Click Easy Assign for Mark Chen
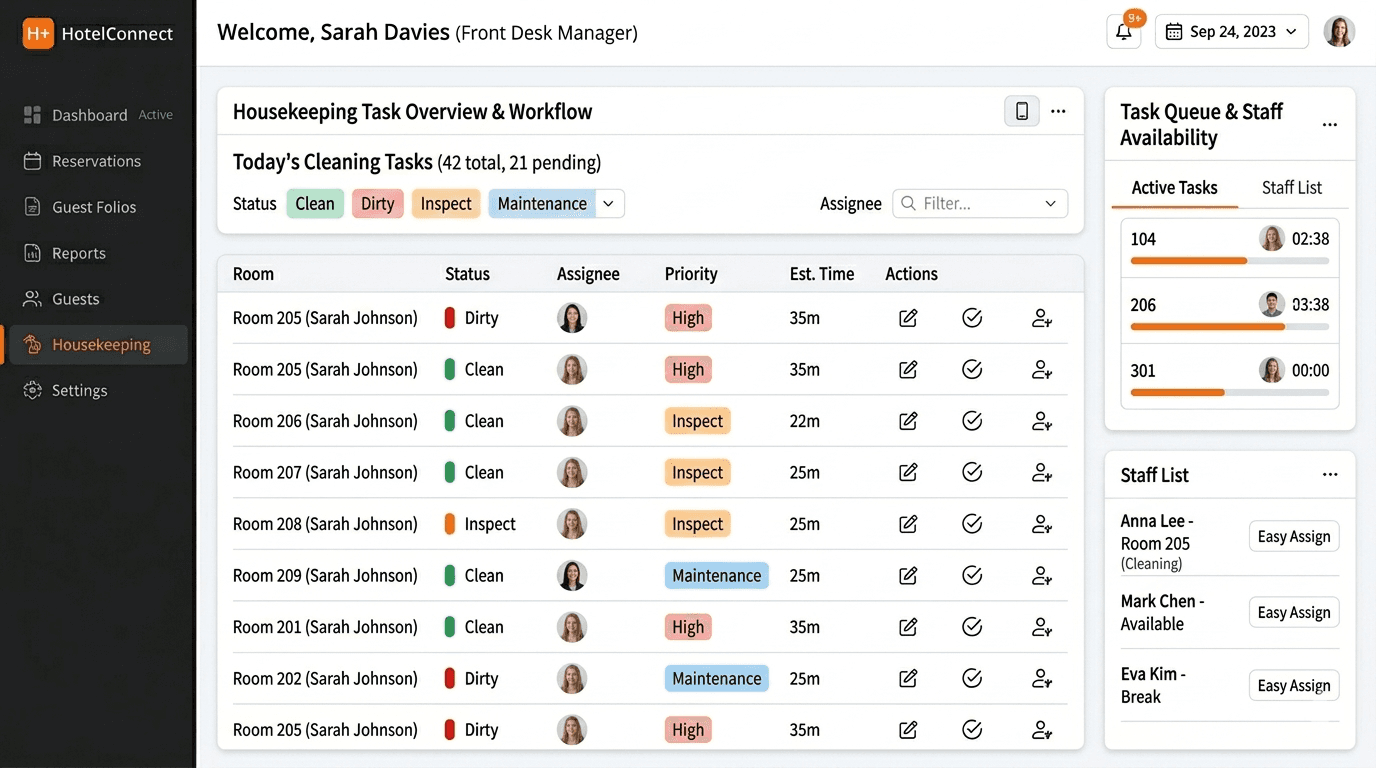 [1293, 613]
